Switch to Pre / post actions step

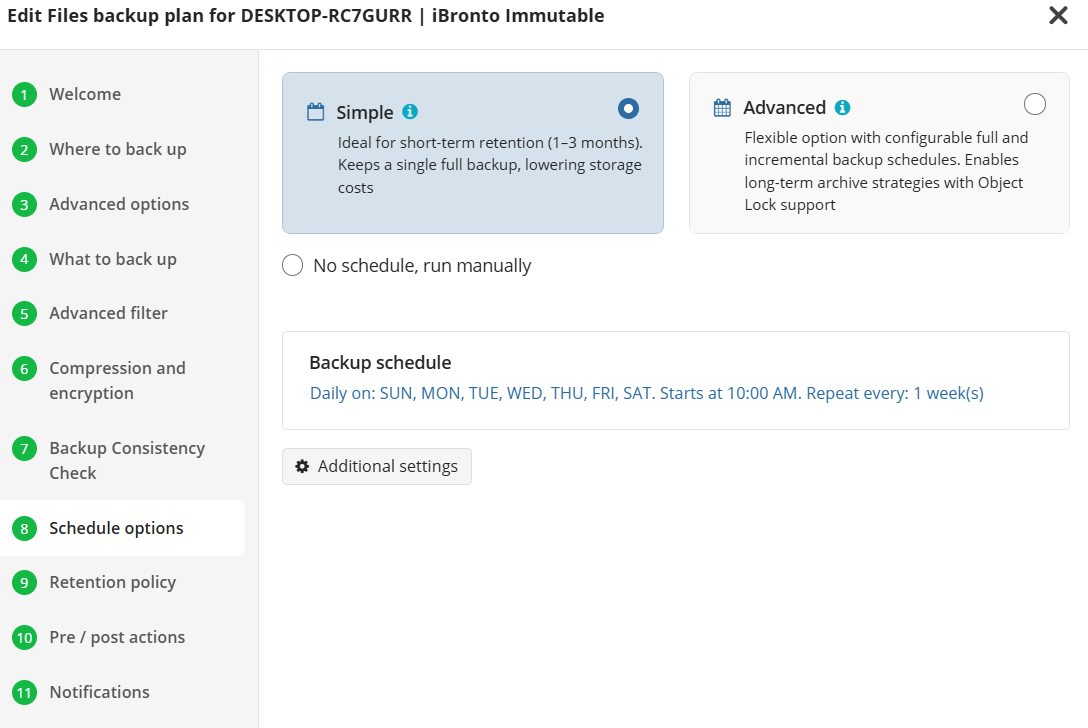(117, 637)
